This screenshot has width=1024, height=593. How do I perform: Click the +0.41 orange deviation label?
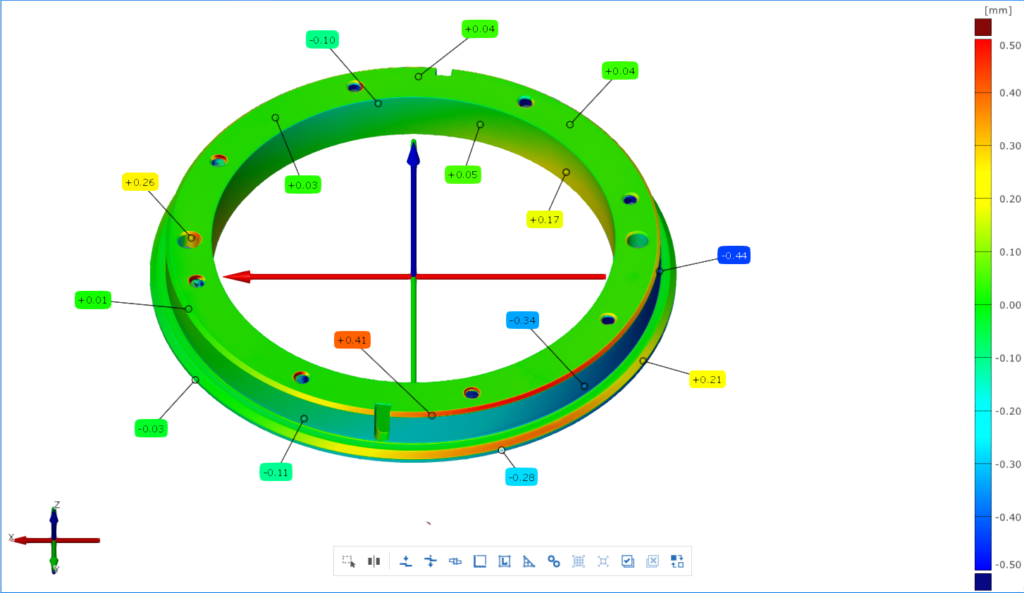click(x=353, y=340)
